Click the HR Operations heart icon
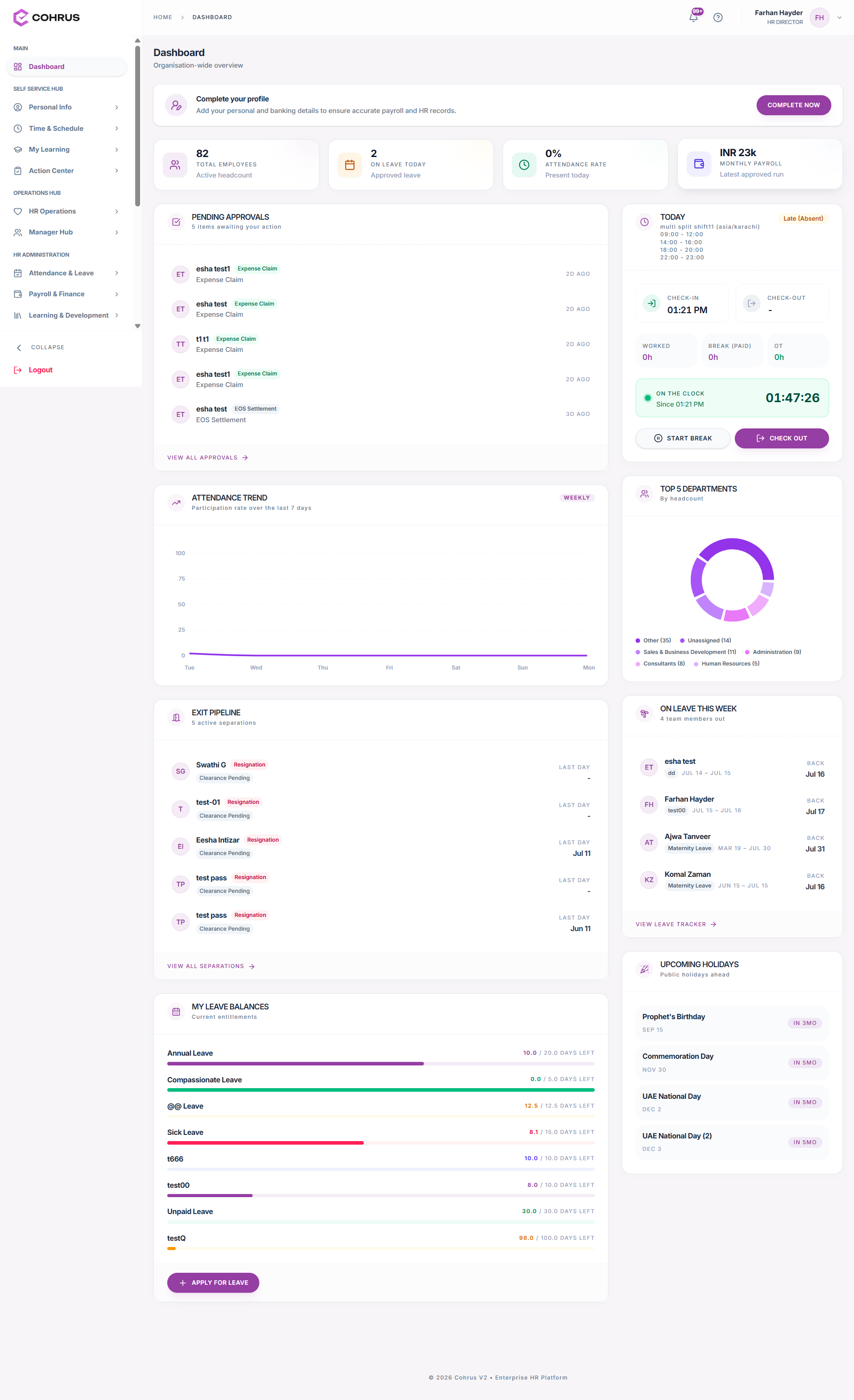The image size is (854, 1400). [x=18, y=211]
